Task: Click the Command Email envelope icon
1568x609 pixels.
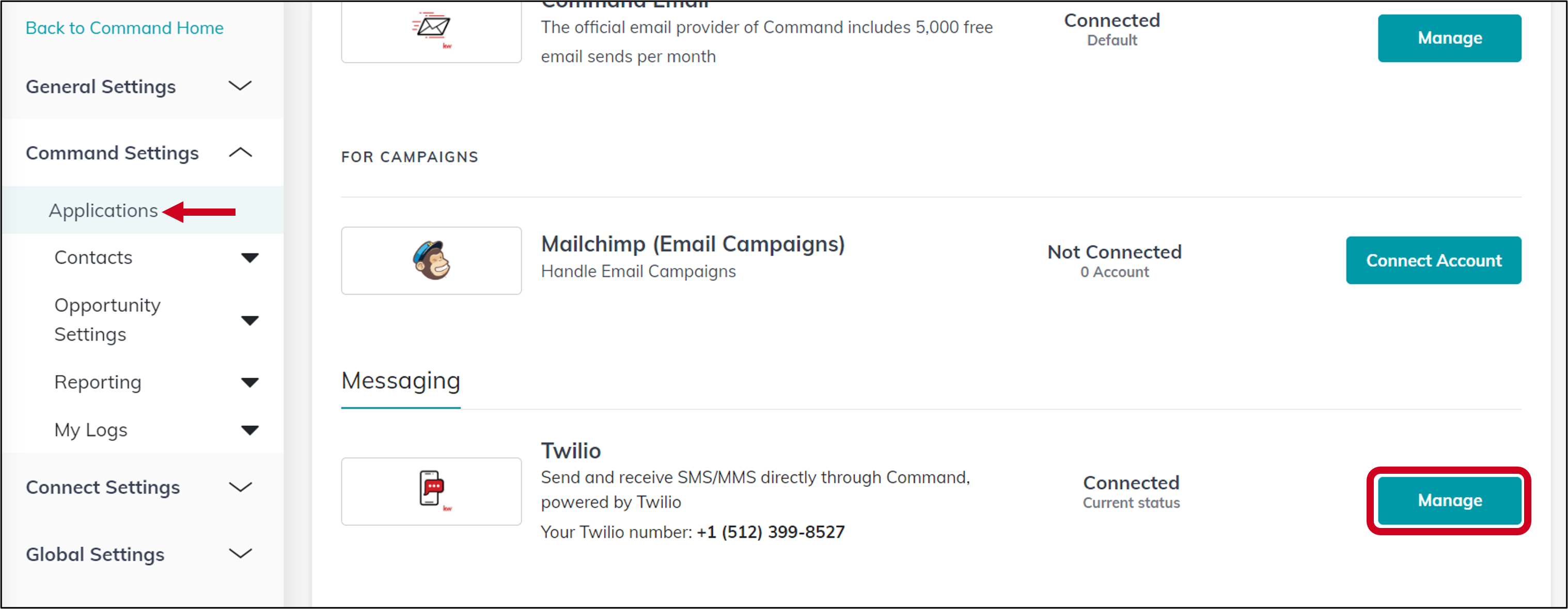Action: click(x=431, y=28)
